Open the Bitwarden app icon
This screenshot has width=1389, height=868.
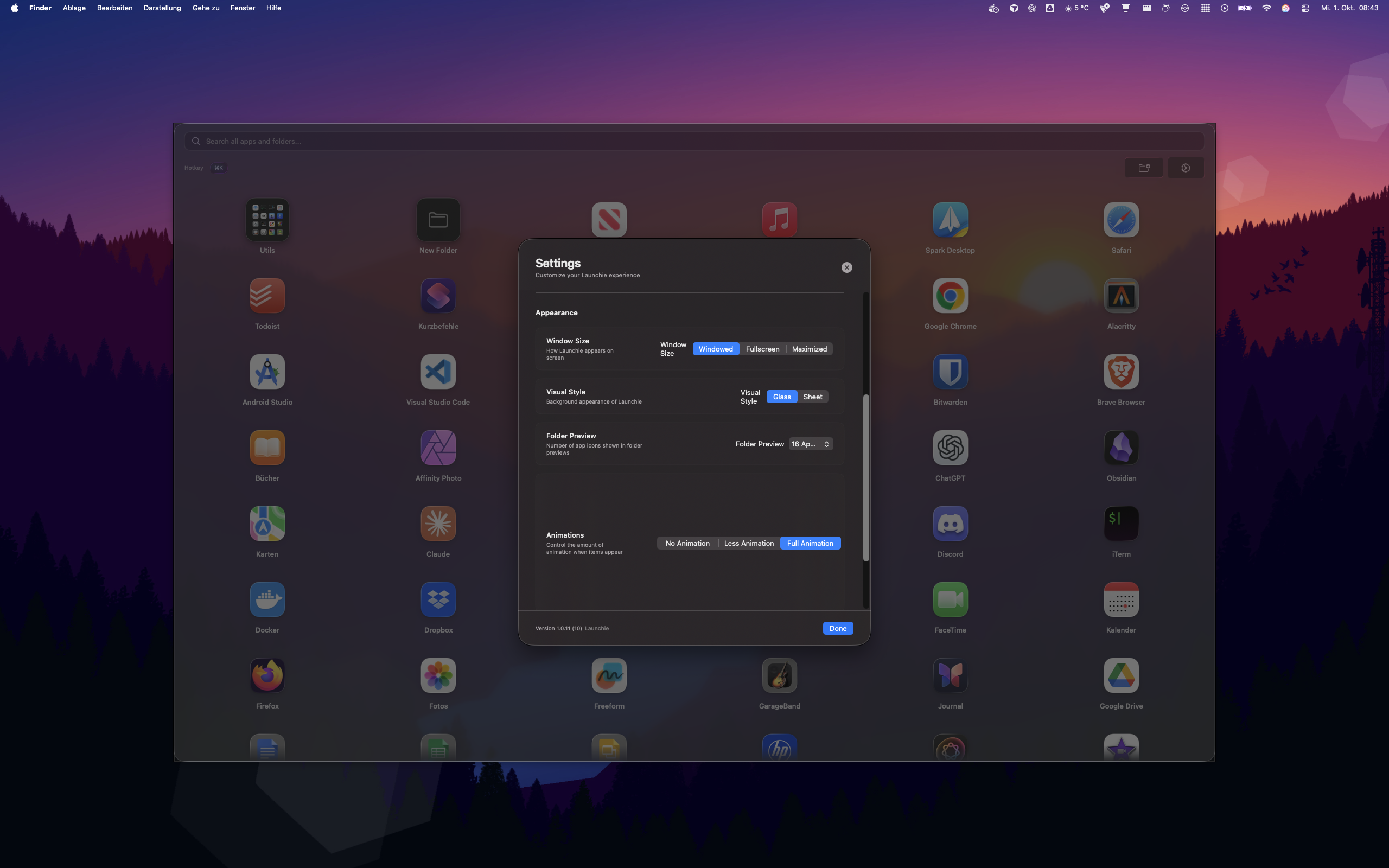pos(950,372)
